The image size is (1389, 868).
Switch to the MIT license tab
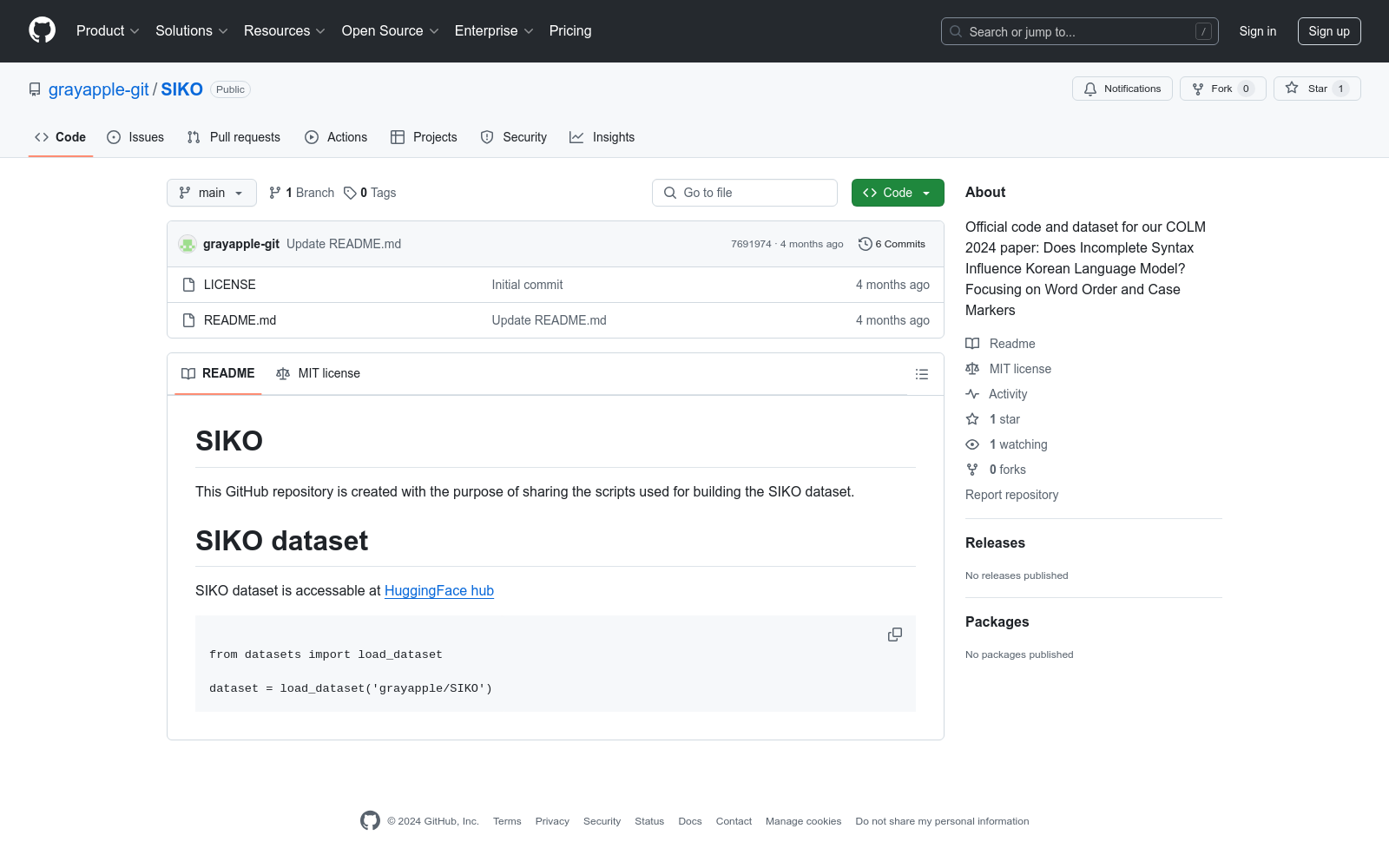pyautogui.click(x=318, y=373)
